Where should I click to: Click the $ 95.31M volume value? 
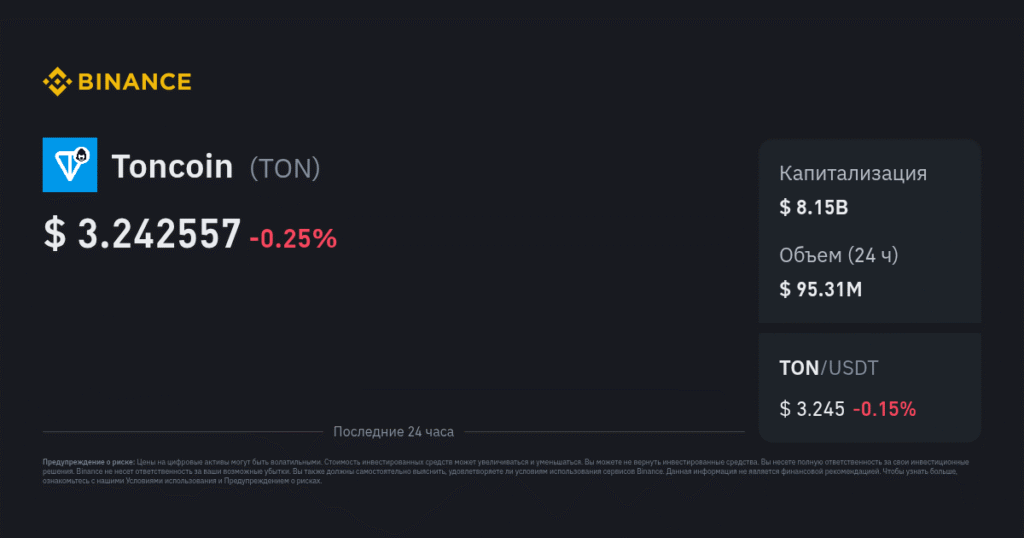pyautogui.click(x=821, y=289)
